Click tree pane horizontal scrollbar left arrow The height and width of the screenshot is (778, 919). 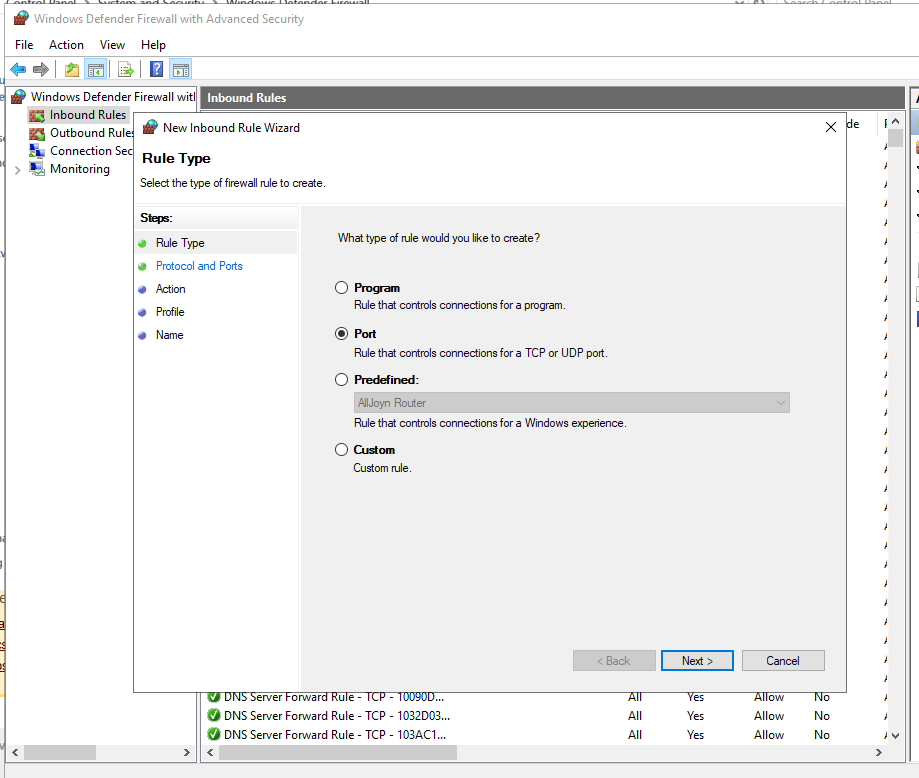(15, 752)
